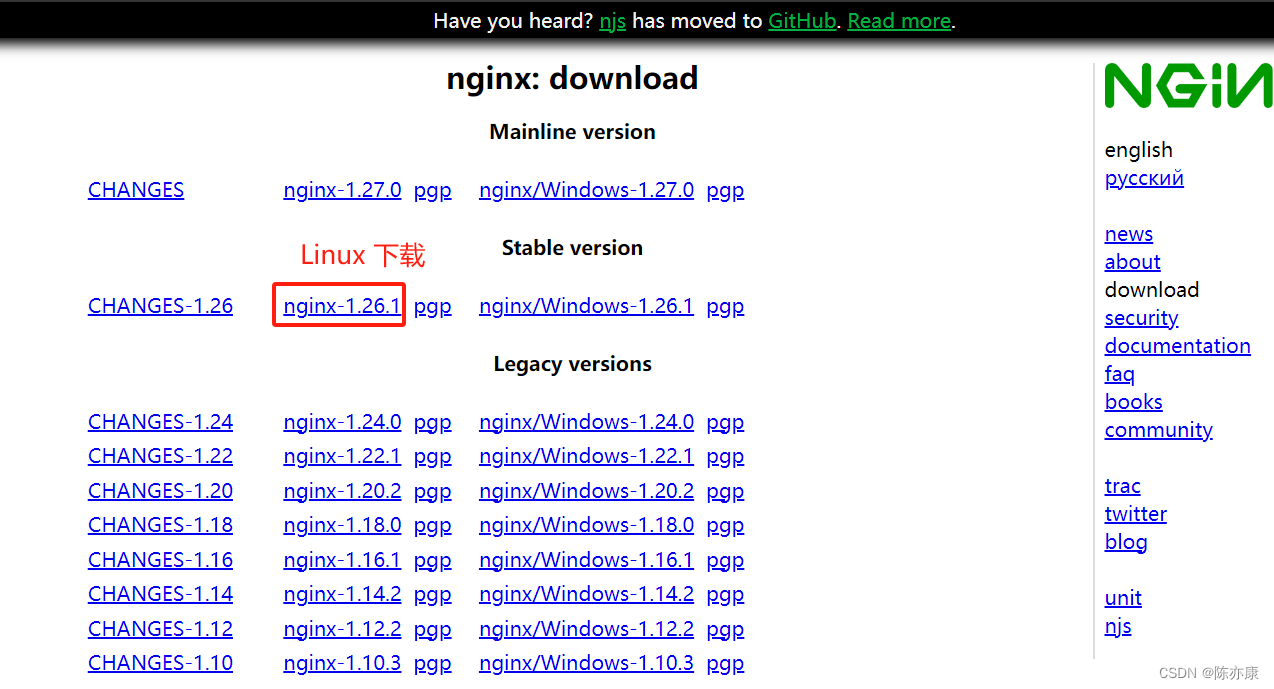Open CHANGES-1.12 link

point(160,629)
